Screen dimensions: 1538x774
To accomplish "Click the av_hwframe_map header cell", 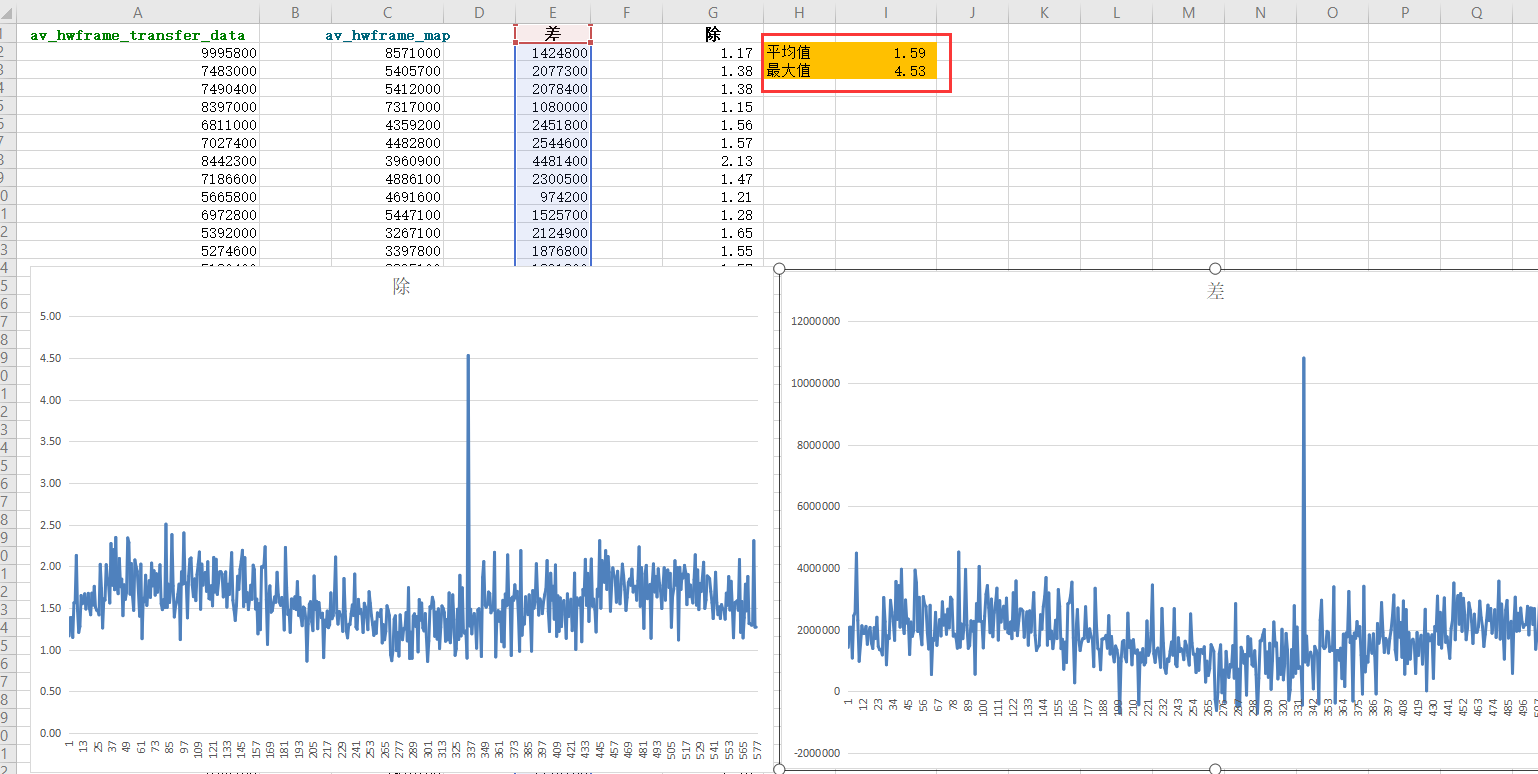I will click(x=388, y=34).
